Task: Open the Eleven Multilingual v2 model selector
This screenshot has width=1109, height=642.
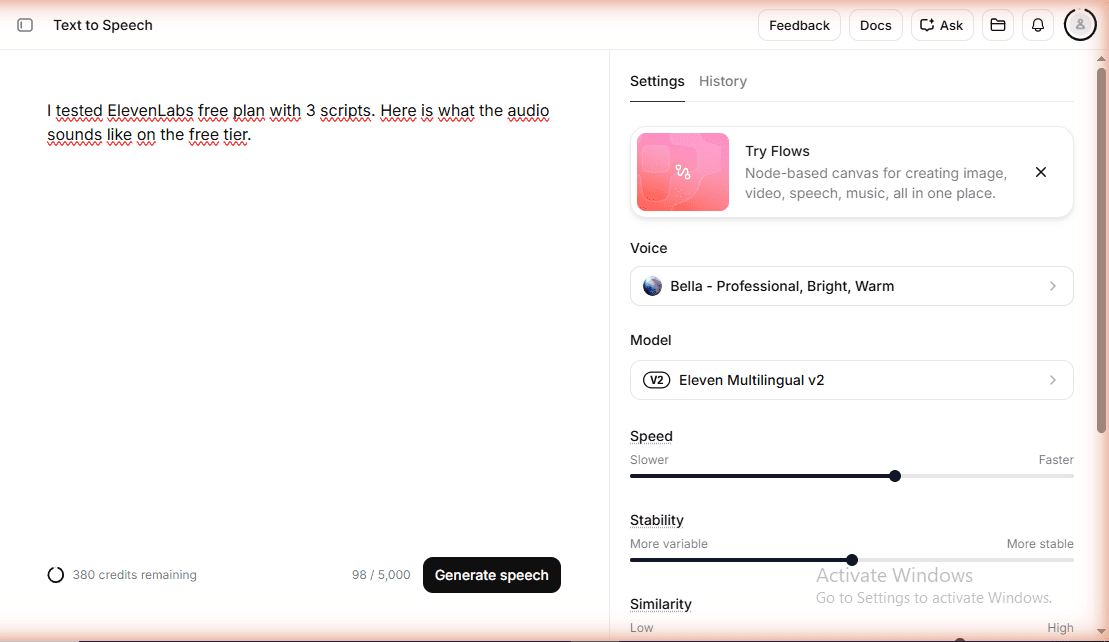Action: coord(852,380)
